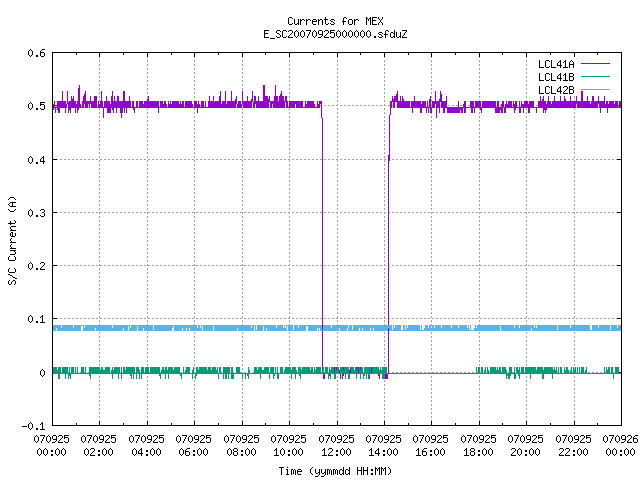Select the LCL41A legend label
Viewport: 640px width, 480px height.
(556, 64)
